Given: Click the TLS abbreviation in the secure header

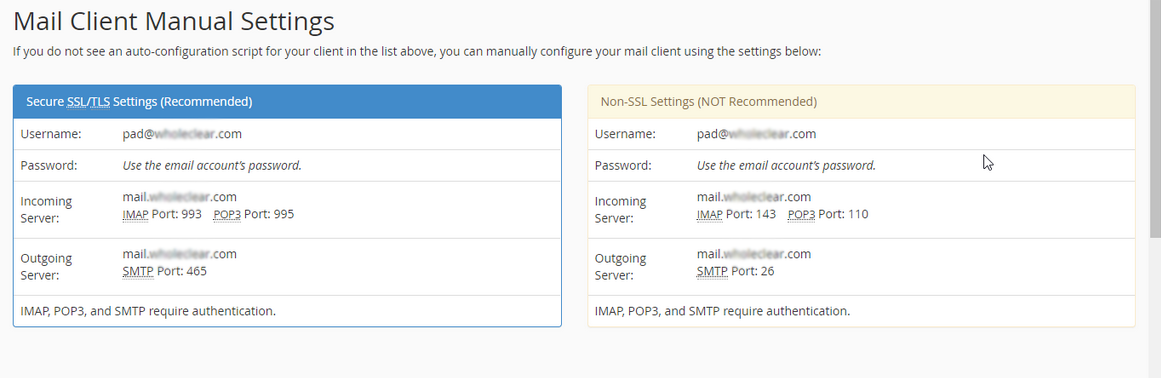Looking at the screenshot, I should (101, 102).
